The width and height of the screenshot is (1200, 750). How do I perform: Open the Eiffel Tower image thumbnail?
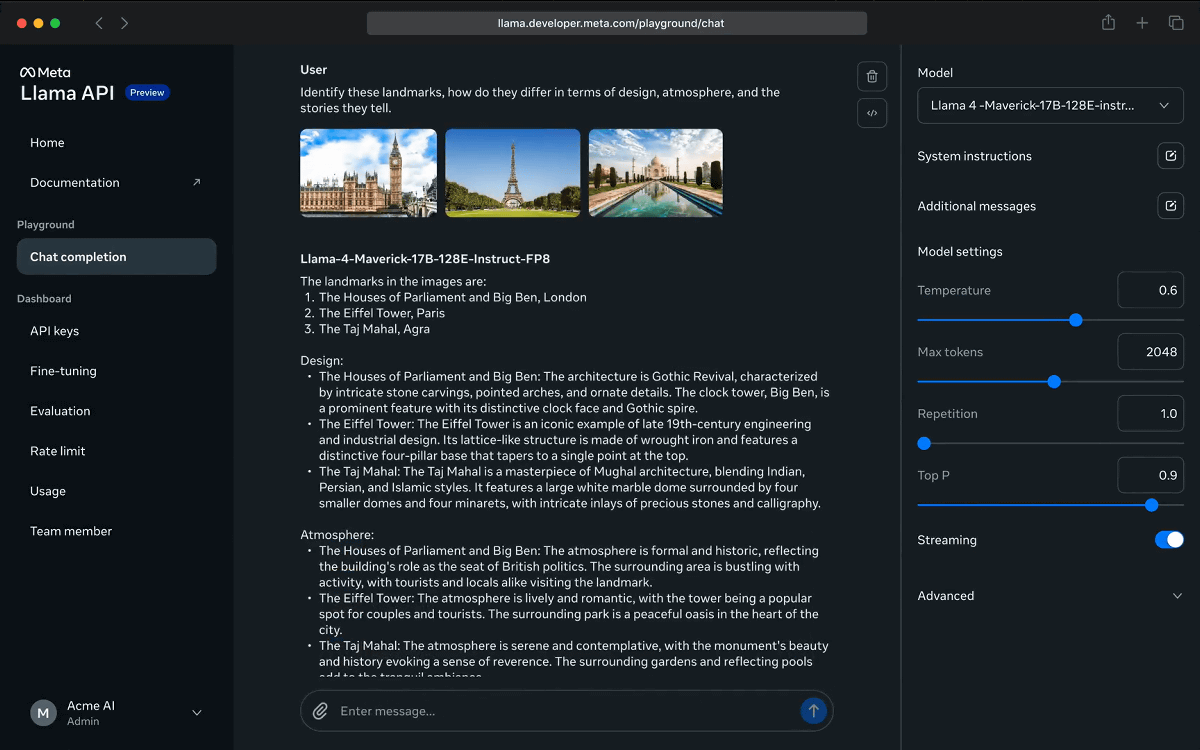pyautogui.click(x=512, y=173)
